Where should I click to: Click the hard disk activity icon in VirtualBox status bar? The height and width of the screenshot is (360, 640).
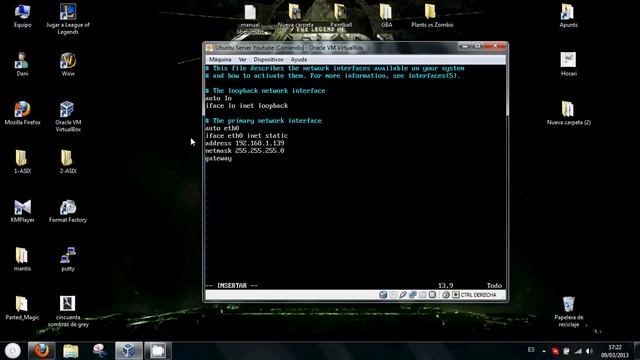coord(383,295)
